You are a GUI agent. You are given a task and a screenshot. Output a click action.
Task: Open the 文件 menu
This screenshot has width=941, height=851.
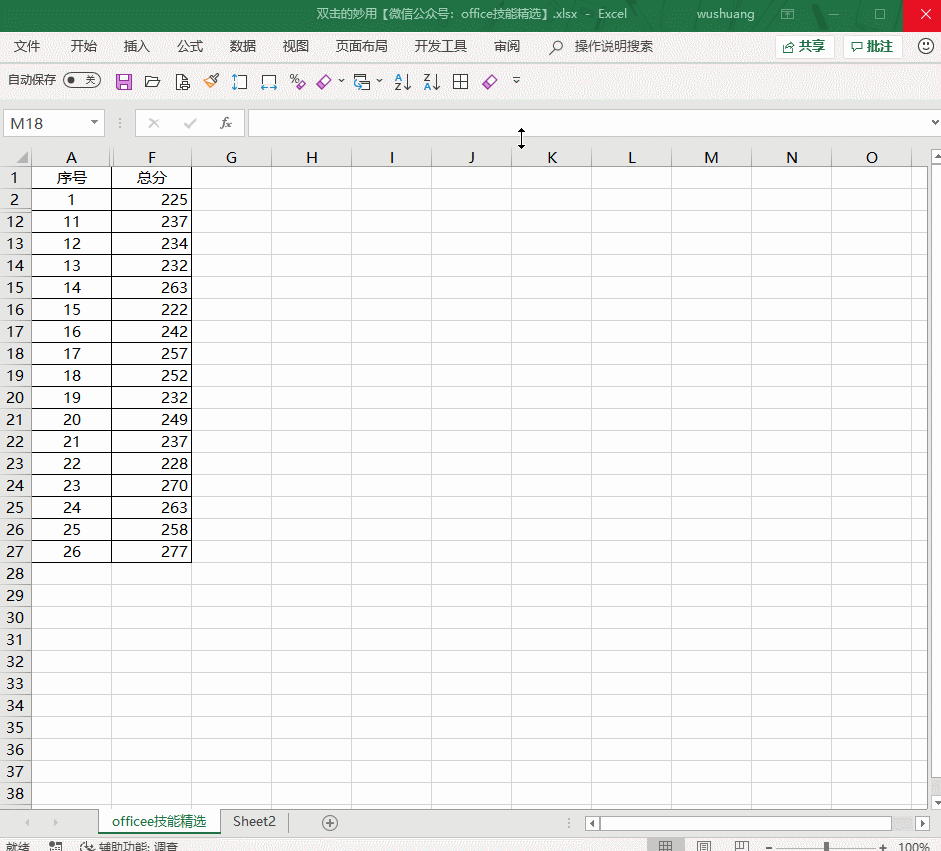tap(27, 46)
